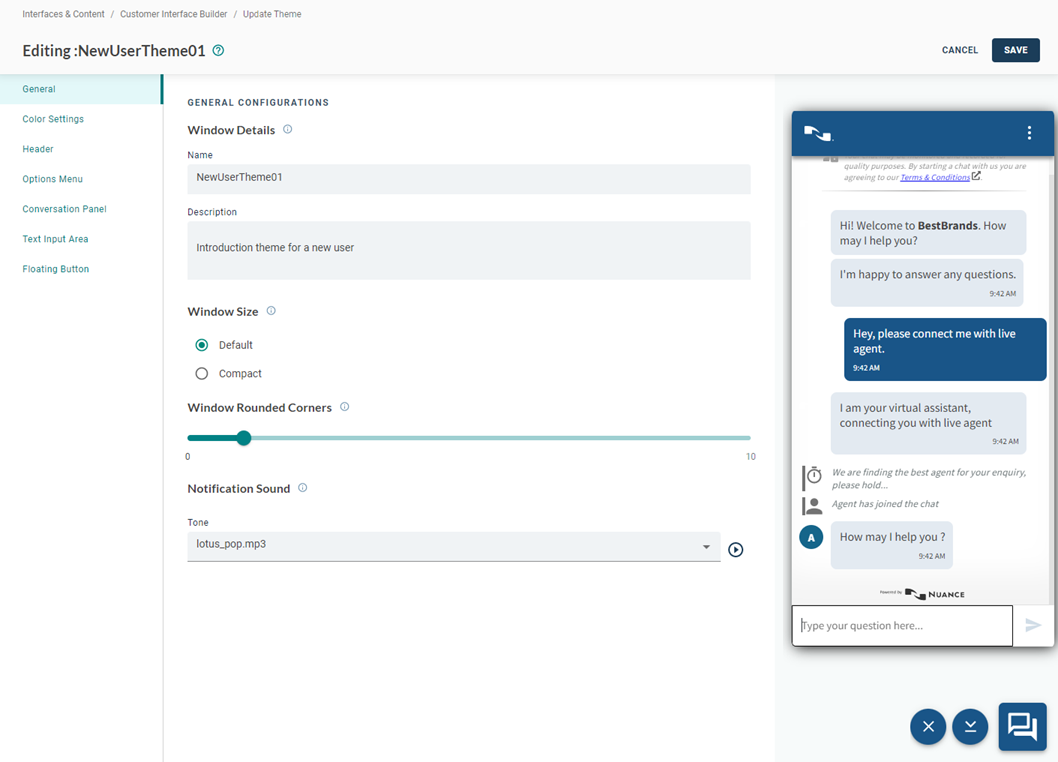Select the Compact window size option
The height and width of the screenshot is (762, 1058).
click(201, 373)
